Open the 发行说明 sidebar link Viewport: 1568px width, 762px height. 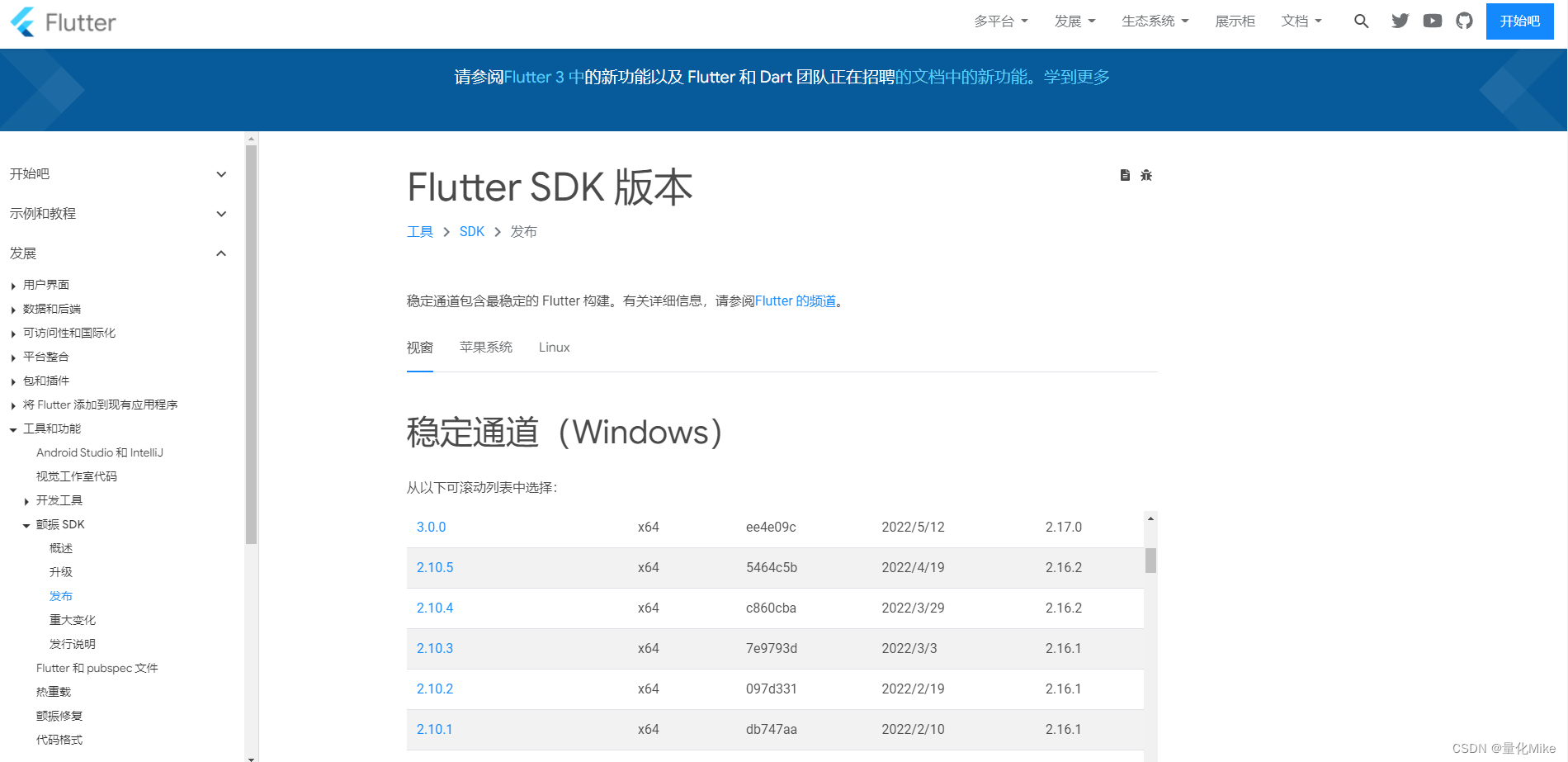pyautogui.click(x=73, y=644)
